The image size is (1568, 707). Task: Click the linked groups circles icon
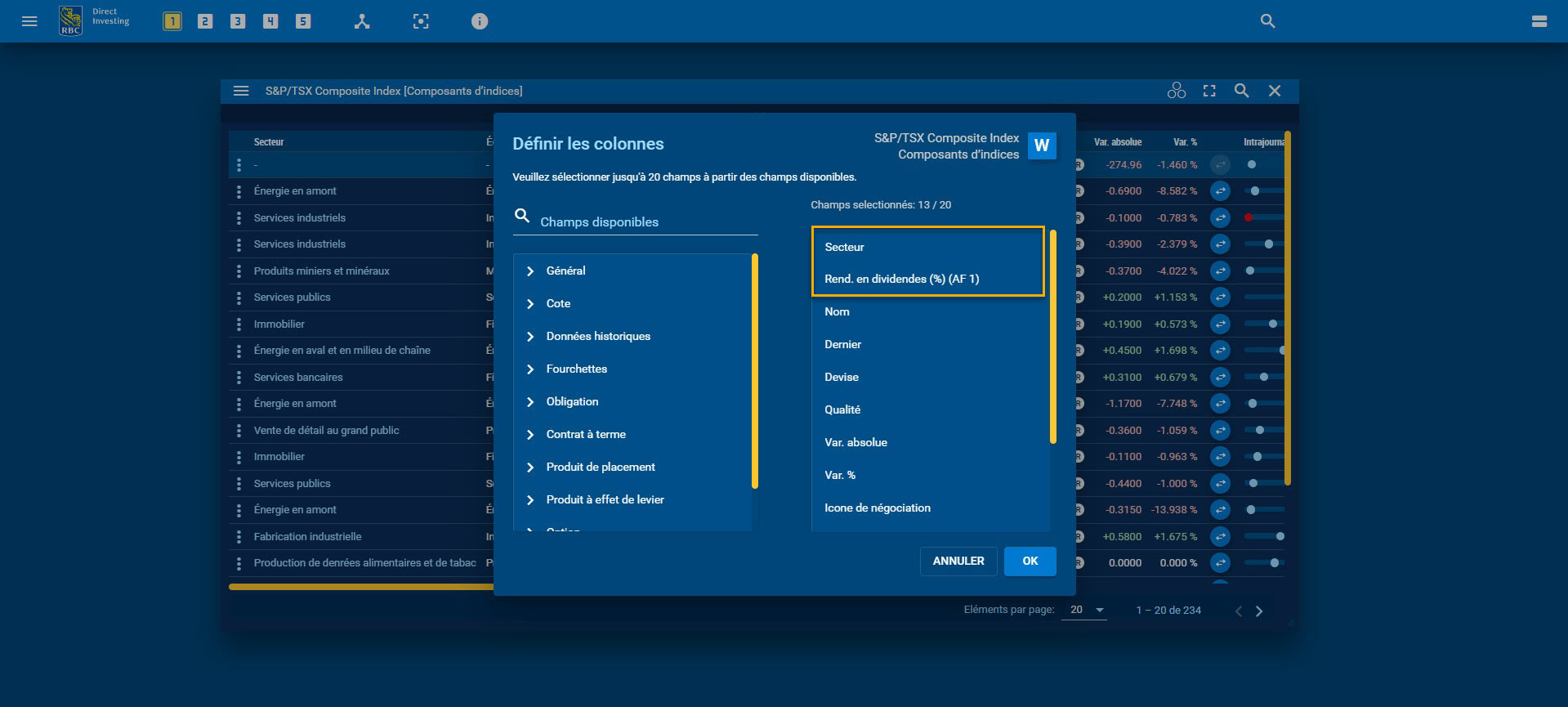pos(1176,91)
